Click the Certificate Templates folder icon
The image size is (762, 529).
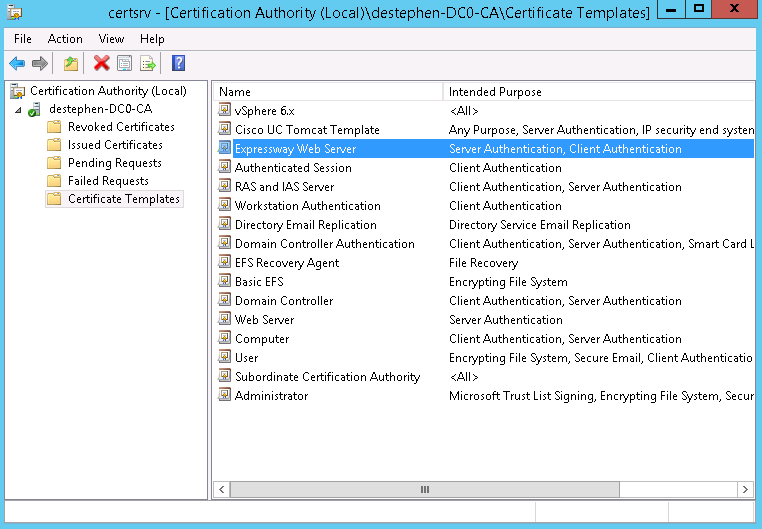point(54,199)
